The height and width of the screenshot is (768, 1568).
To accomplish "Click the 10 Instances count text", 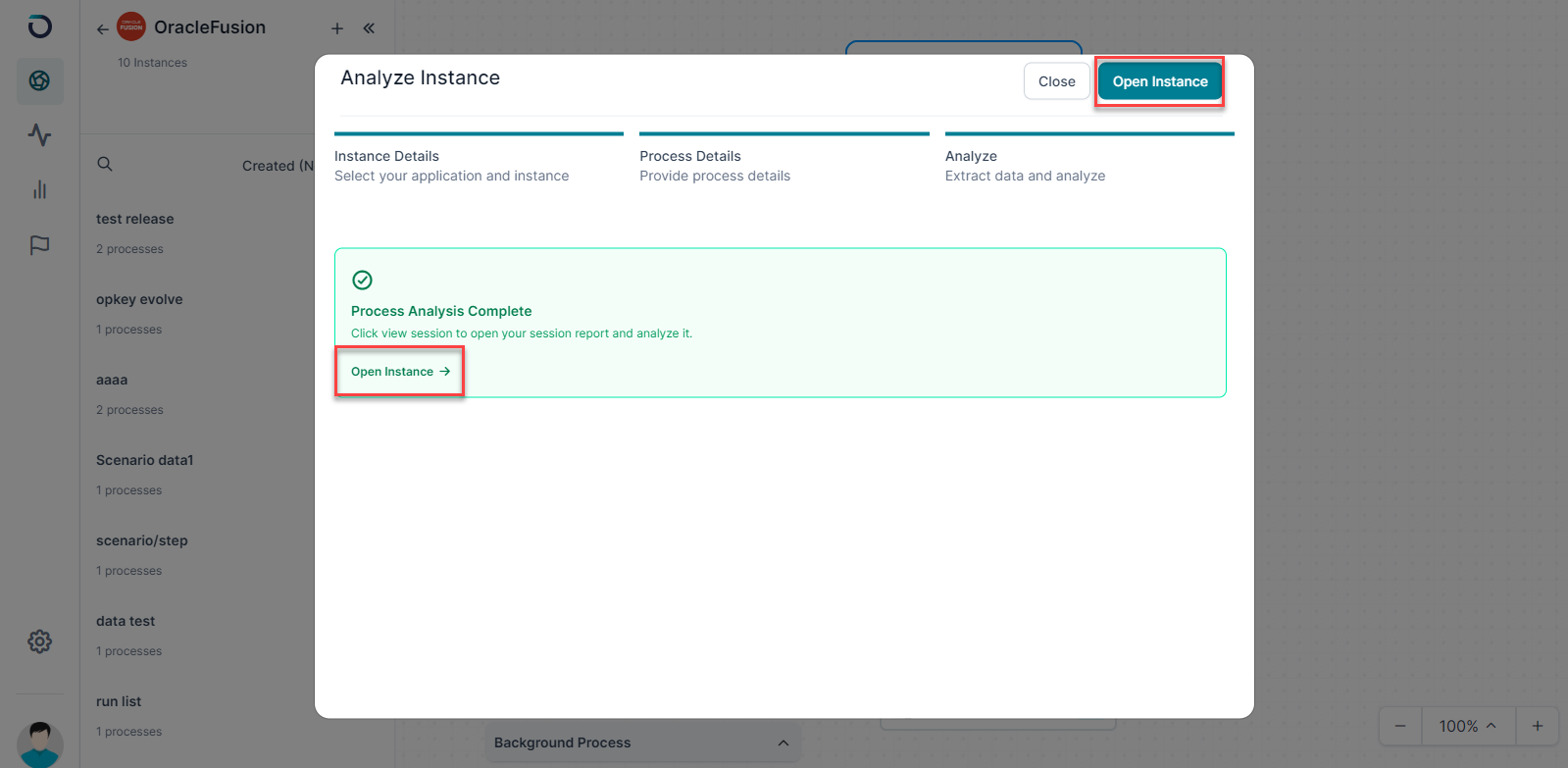I will click(x=152, y=63).
